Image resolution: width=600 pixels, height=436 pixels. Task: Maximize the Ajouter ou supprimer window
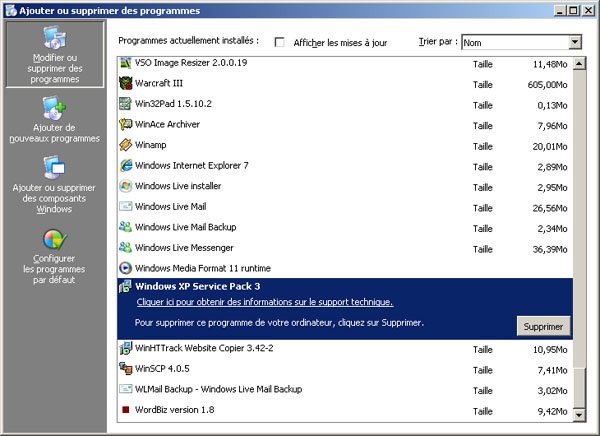coord(573,10)
